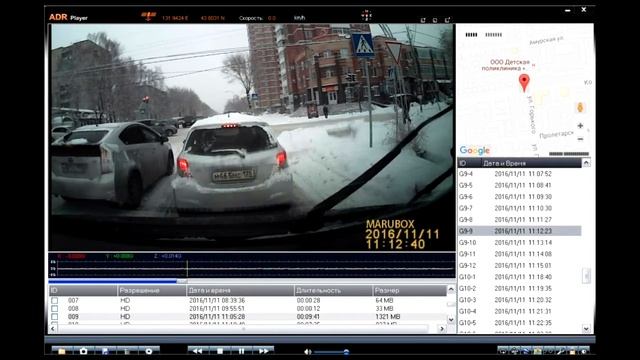Viewport: 640px width, 360px height.
Task: Click the dashcam video frame
Action: tap(252, 137)
